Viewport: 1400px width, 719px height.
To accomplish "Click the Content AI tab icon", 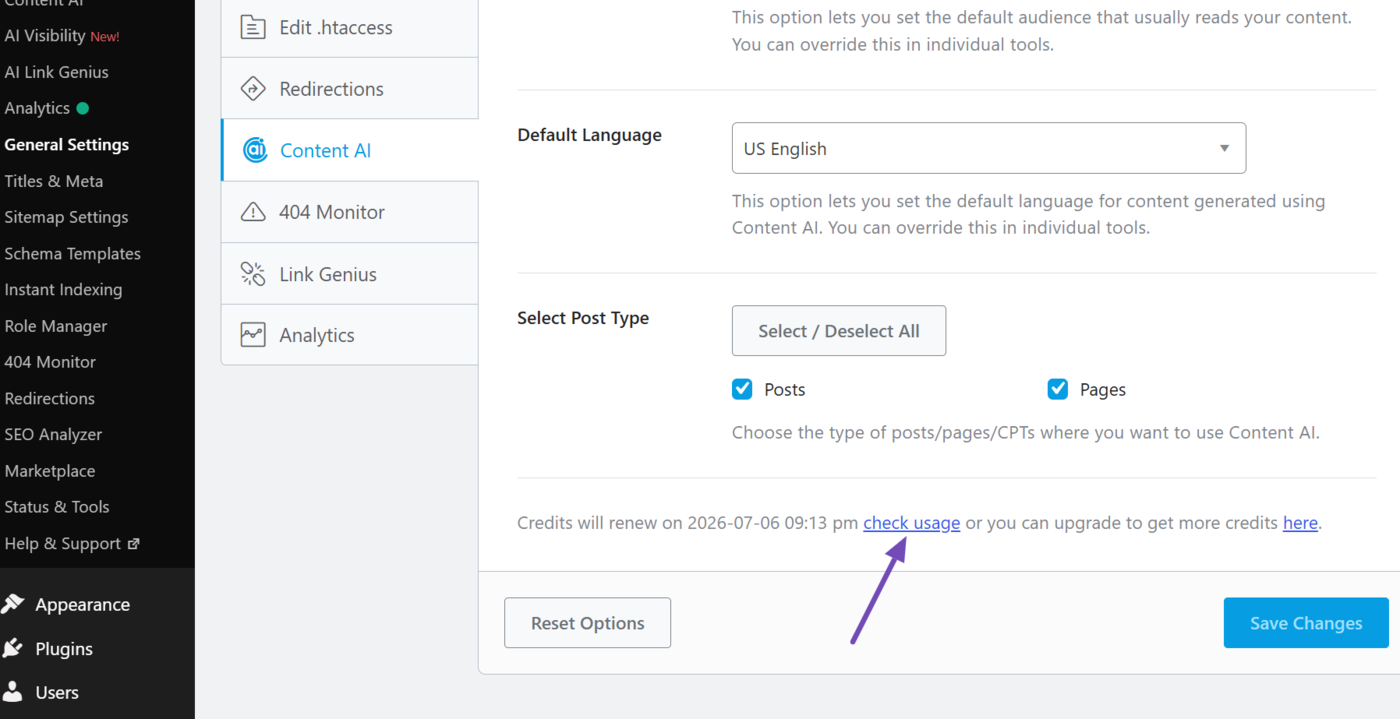I will (255, 150).
